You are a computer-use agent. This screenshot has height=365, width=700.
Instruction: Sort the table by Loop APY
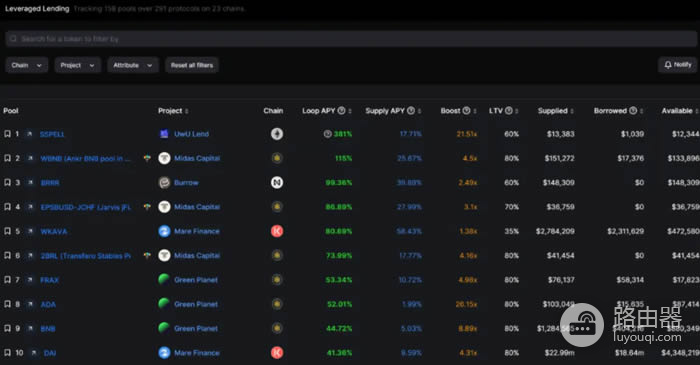pos(350,111)
